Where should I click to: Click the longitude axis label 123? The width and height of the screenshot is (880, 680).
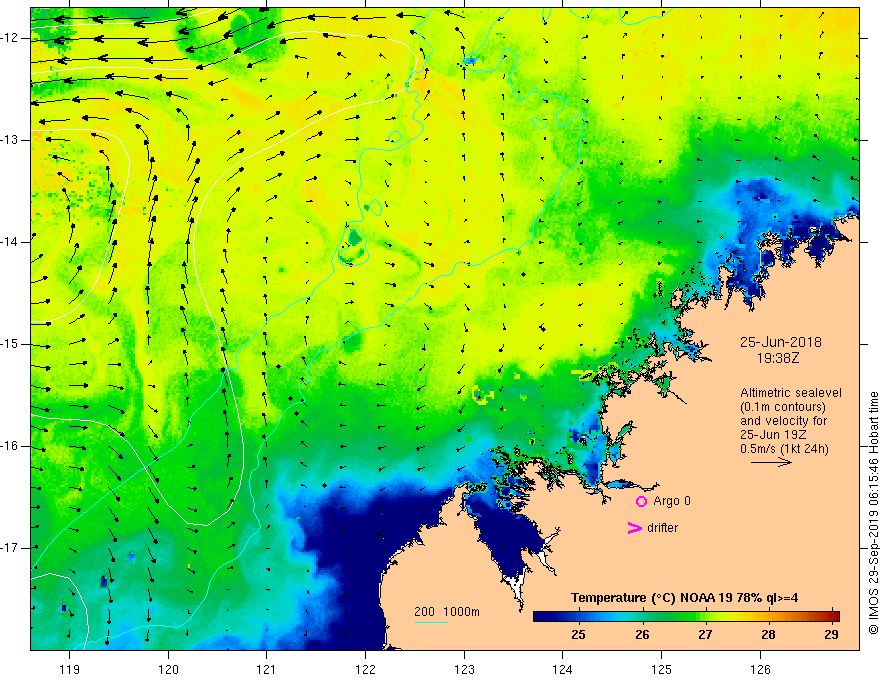coord(464,669)
